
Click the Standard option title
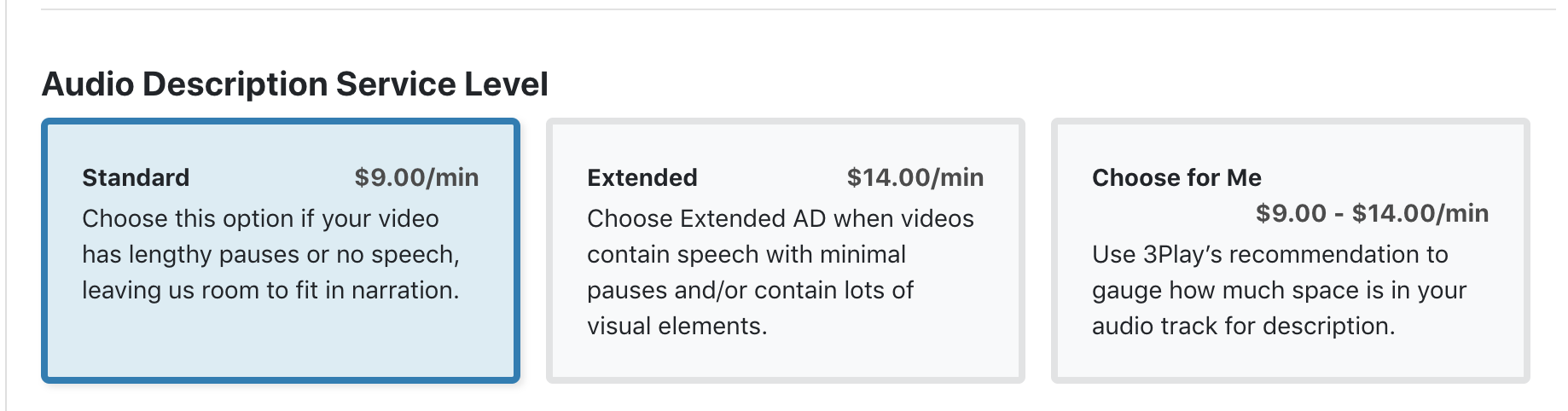(136, 177)
